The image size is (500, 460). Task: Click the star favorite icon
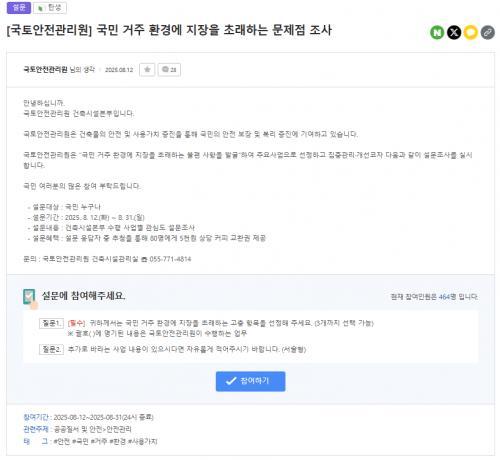point(147,70)
